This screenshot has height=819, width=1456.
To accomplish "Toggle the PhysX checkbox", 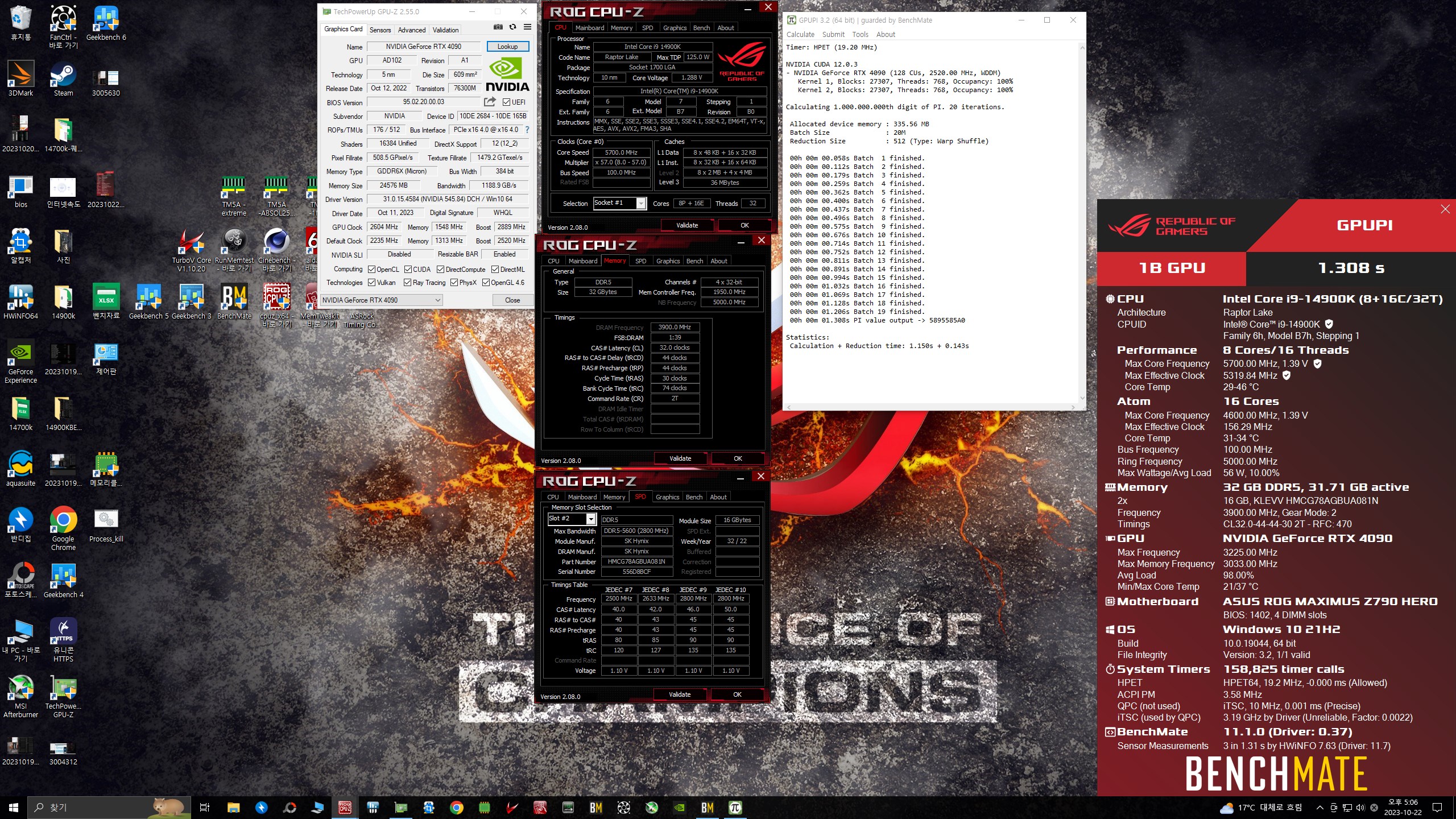I will pos(454,283).
